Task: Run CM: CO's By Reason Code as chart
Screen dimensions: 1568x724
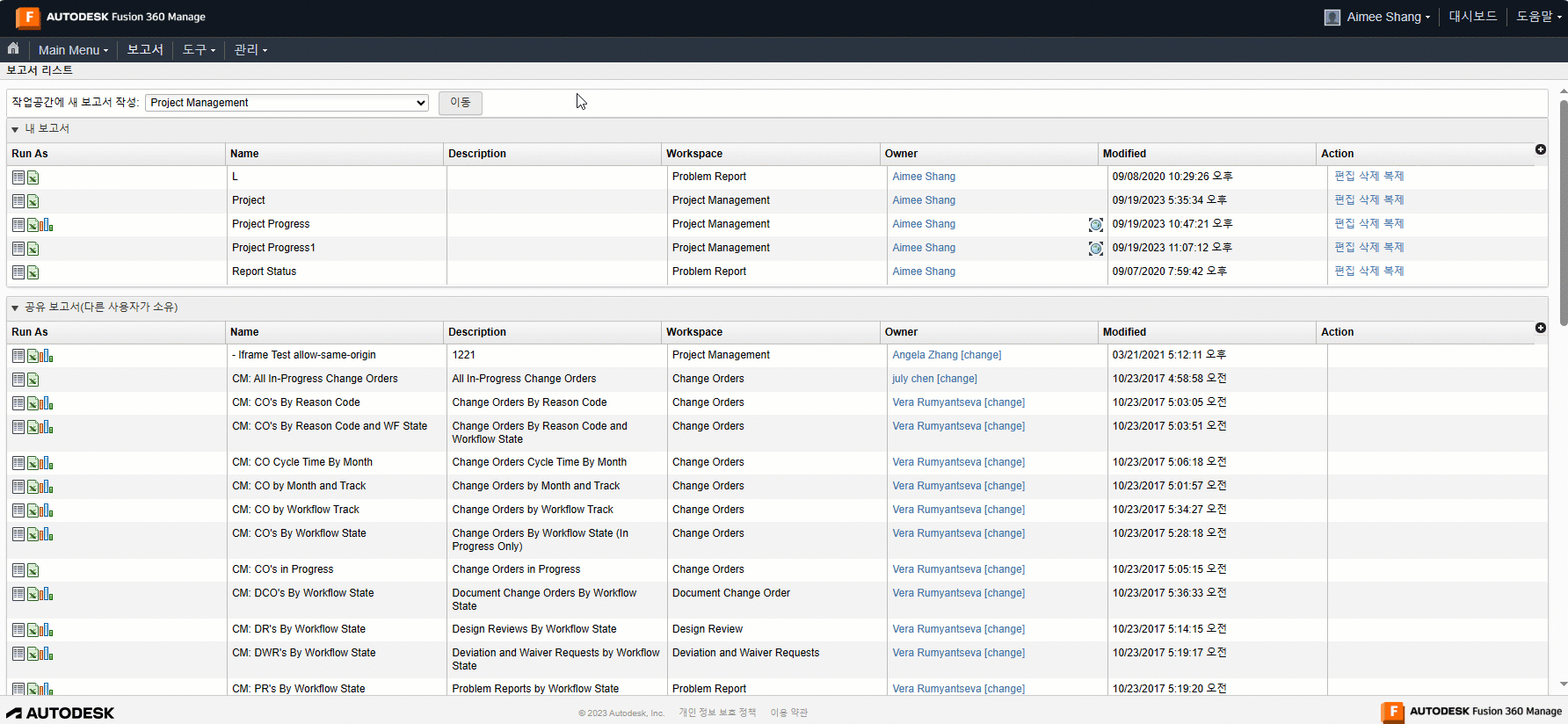Action: [x=47, y=403]
